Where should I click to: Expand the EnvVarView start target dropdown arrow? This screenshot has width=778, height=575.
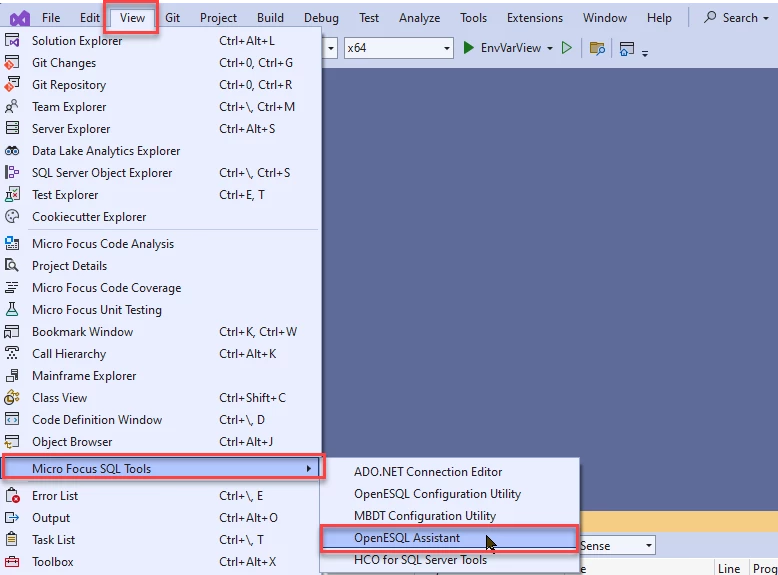(x=550, y=49)
